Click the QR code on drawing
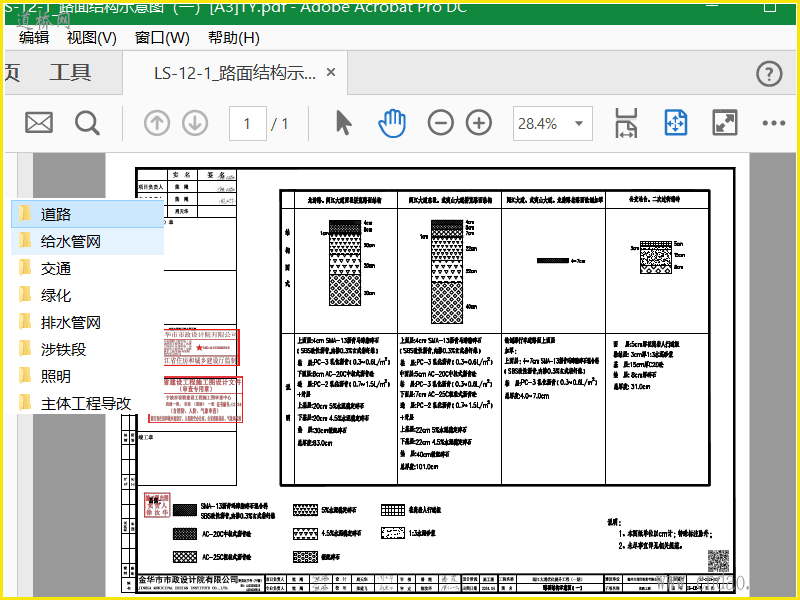The height and width of the screenshot is (600, 800). 718,561
